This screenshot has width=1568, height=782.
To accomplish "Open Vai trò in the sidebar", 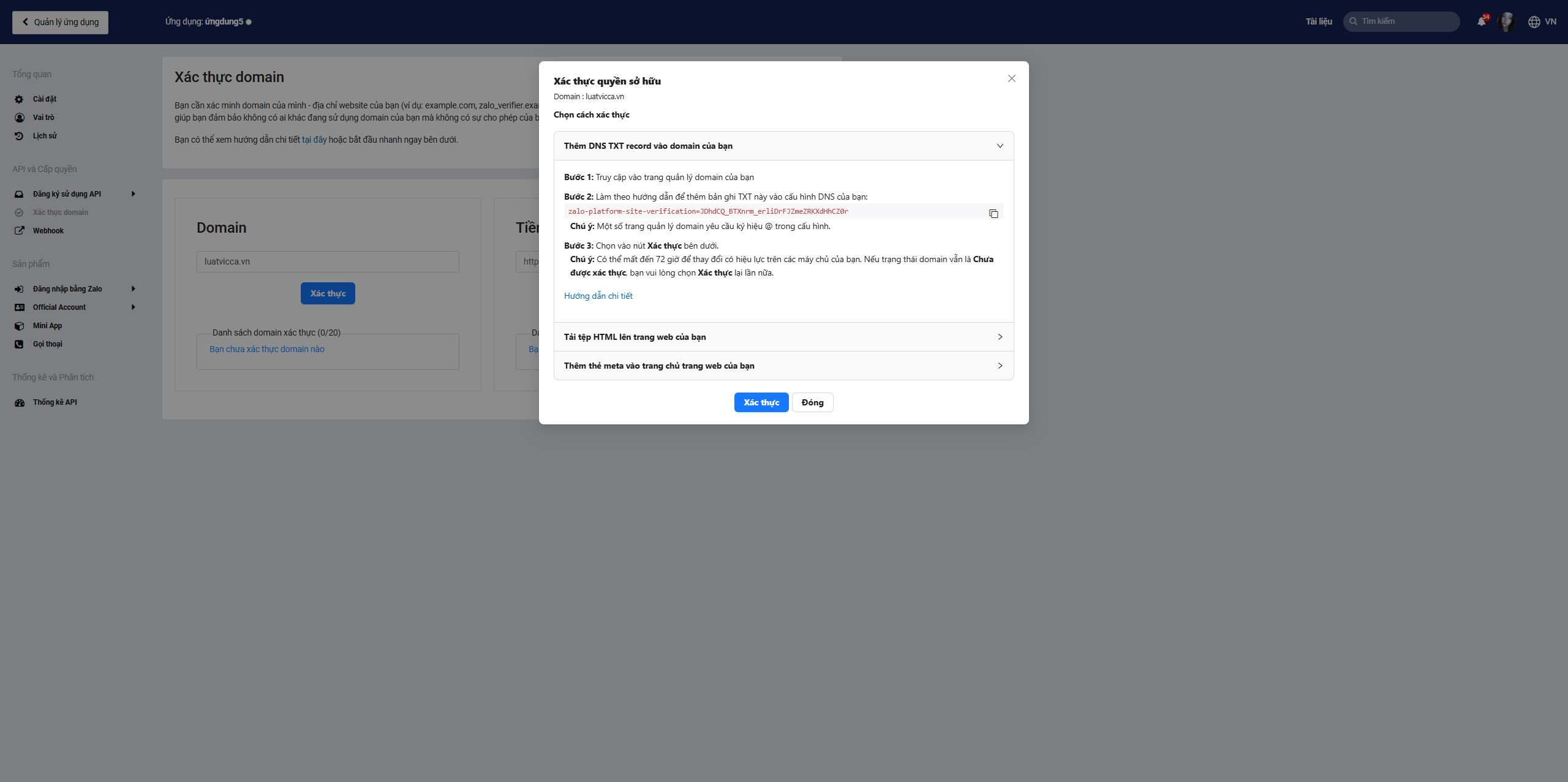I will click(x=43, y=118).
